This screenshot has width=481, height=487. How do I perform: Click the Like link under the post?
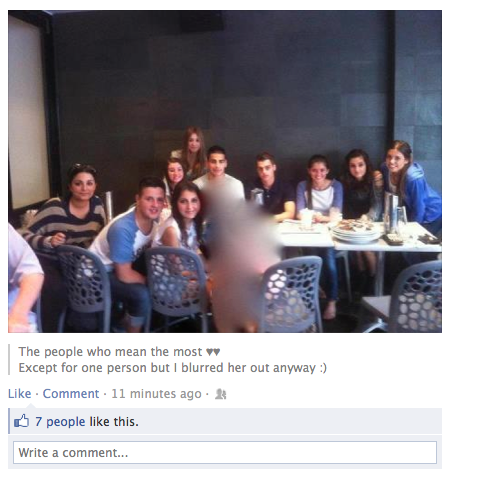tap(19, 394)
